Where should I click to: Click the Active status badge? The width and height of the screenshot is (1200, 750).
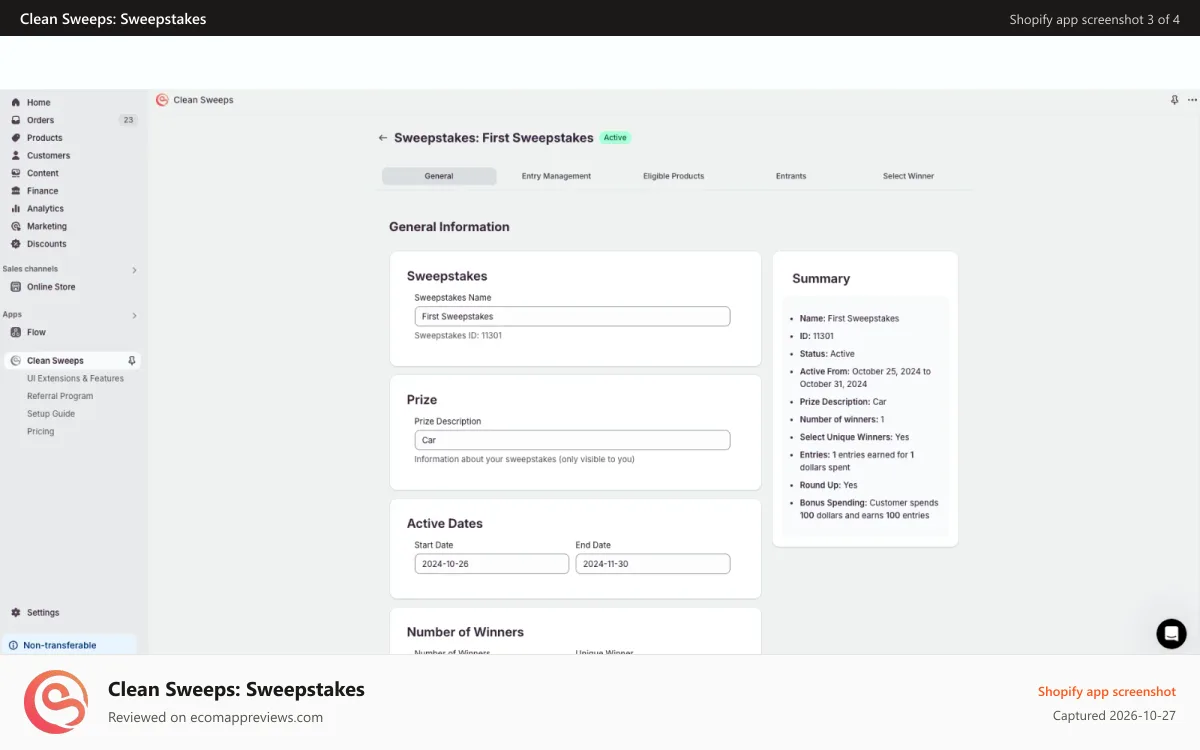615,138
